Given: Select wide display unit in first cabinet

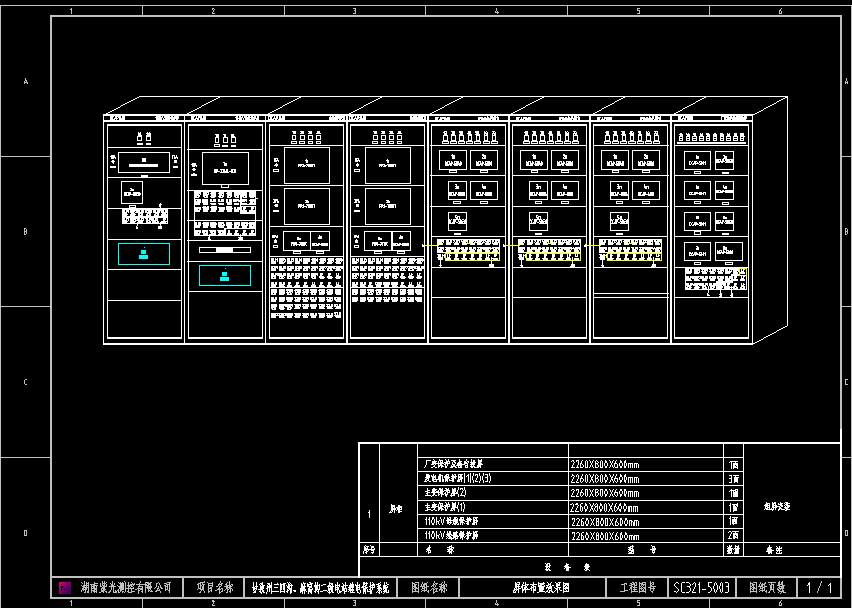Looking at the screenshot, I should coord(143,160).
